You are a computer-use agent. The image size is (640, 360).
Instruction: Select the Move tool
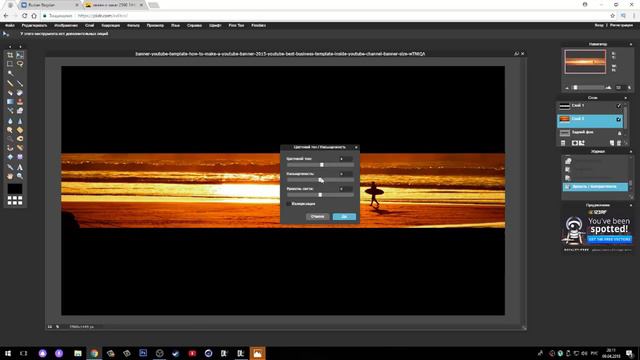[20, 55]
